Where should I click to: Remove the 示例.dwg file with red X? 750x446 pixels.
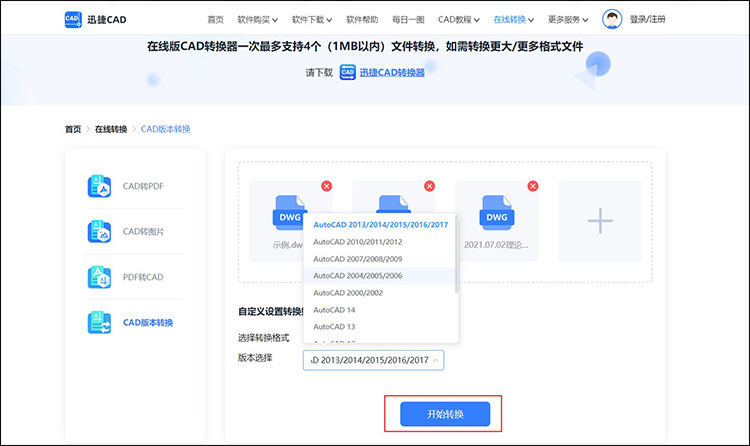(x=327, y=186)
